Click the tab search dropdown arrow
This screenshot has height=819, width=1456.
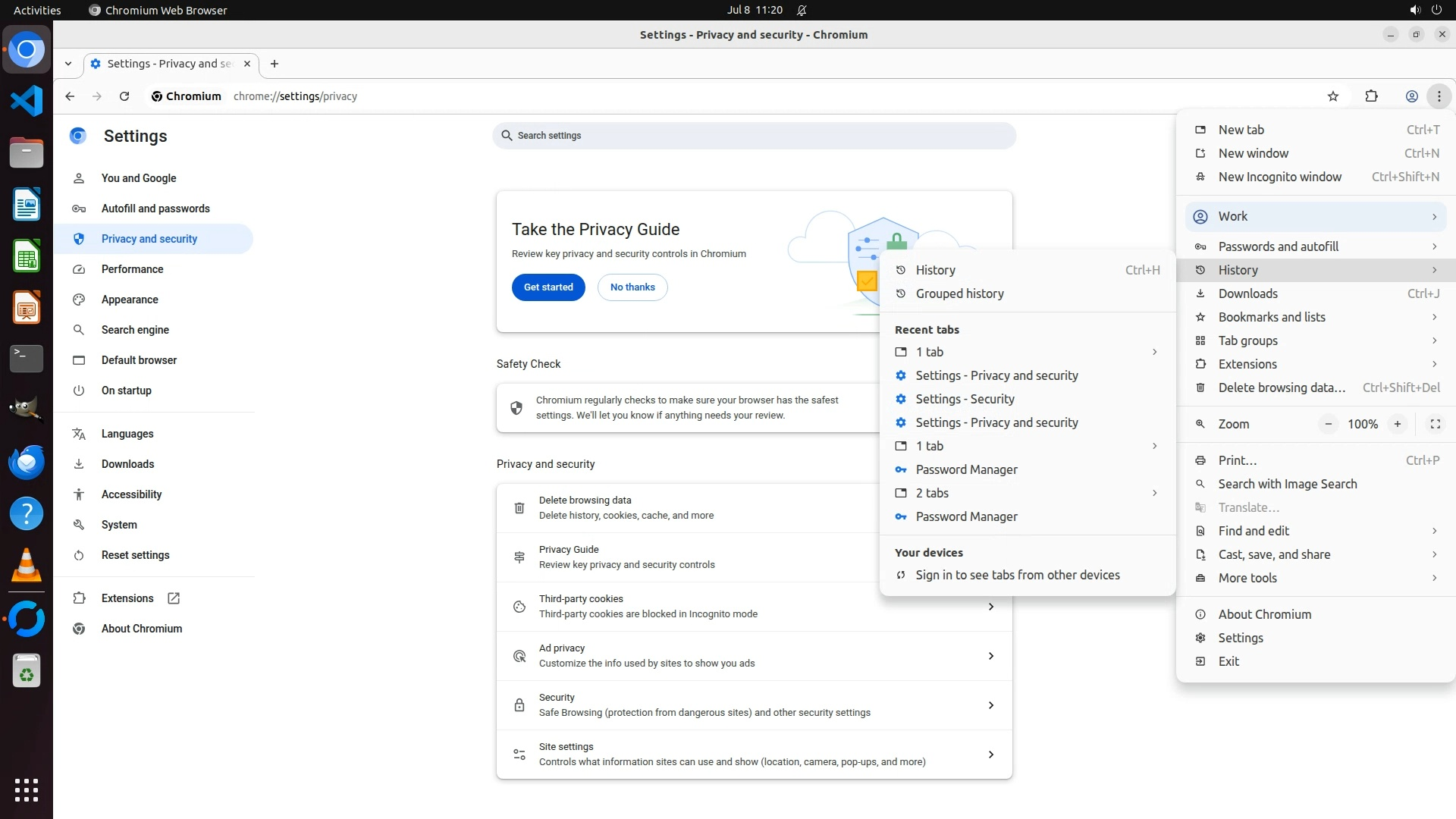68,64
